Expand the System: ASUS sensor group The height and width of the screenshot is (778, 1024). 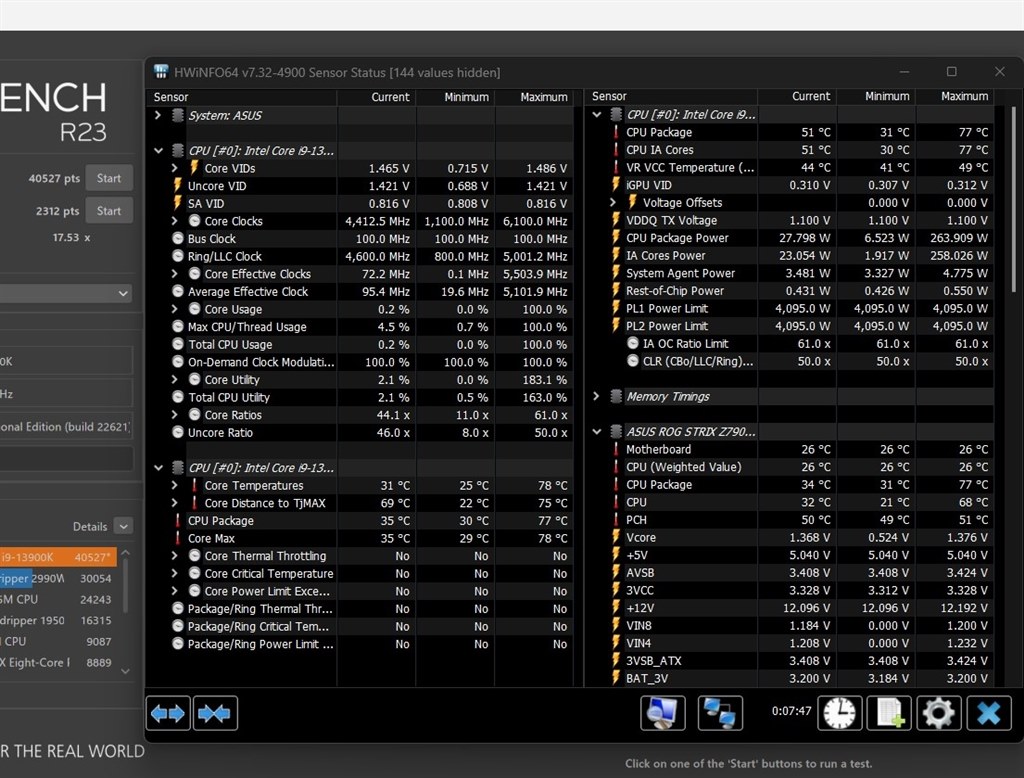[158, 116]
